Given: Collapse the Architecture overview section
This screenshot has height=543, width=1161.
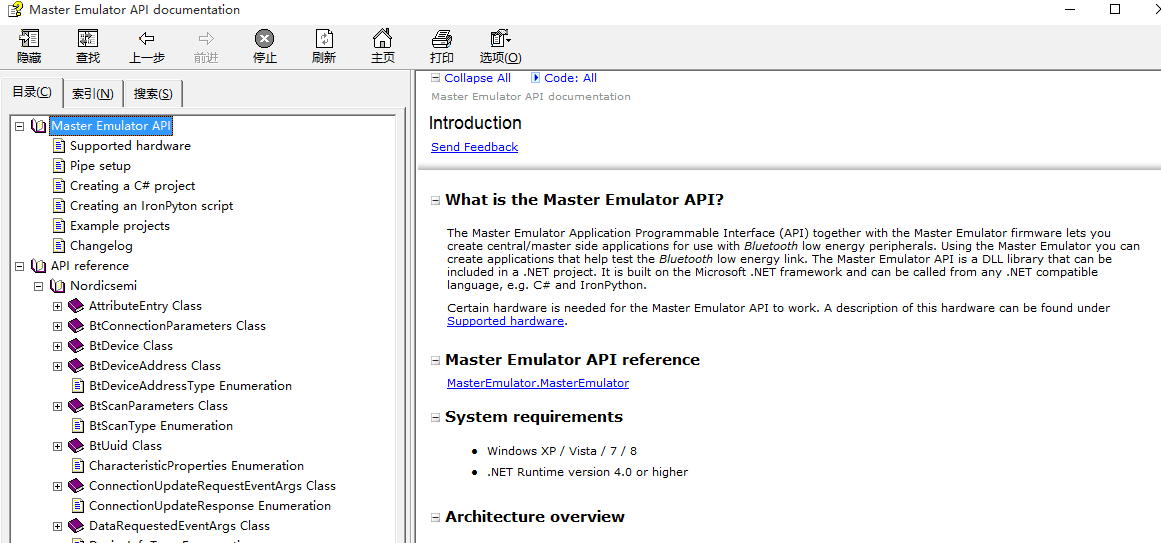Looking at the screenshot, I should (x=435, y=517).
